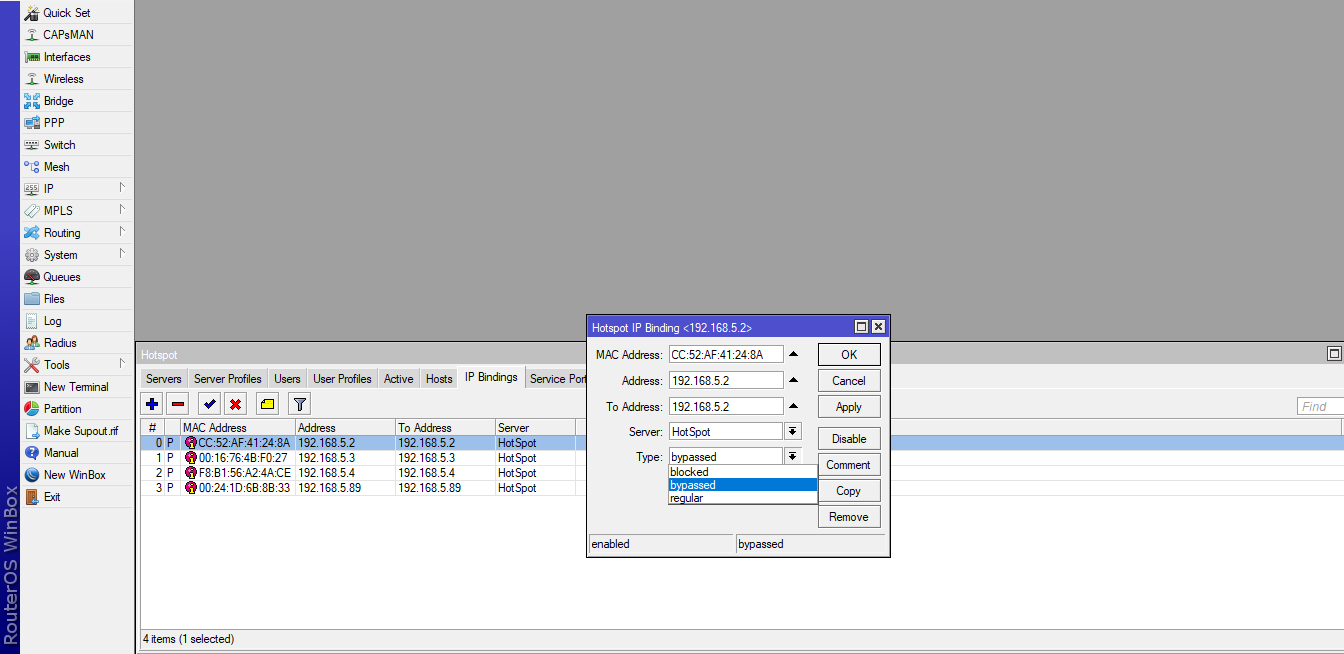Collapse the MAC Address field arrow
The height and width of the screenshot is (654, 1344).
[793, 354]
